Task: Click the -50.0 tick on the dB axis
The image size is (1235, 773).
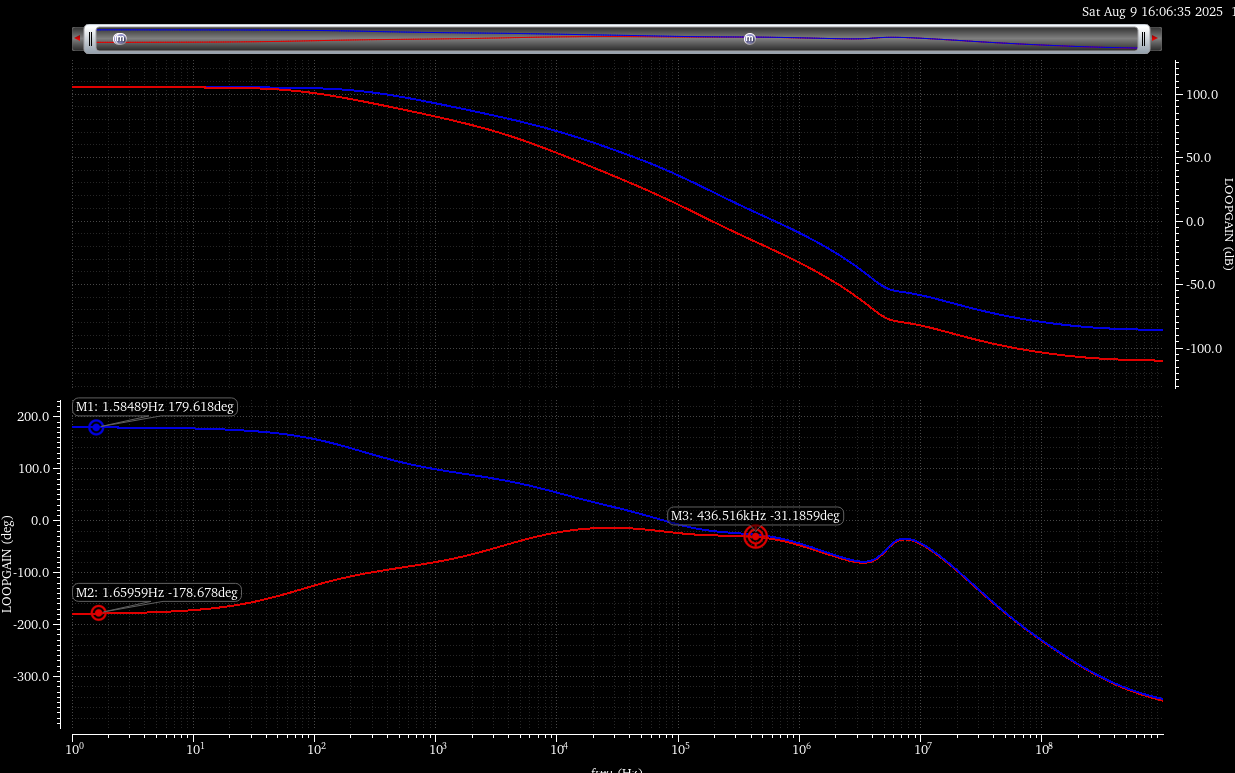Action: pos(1202,285)
